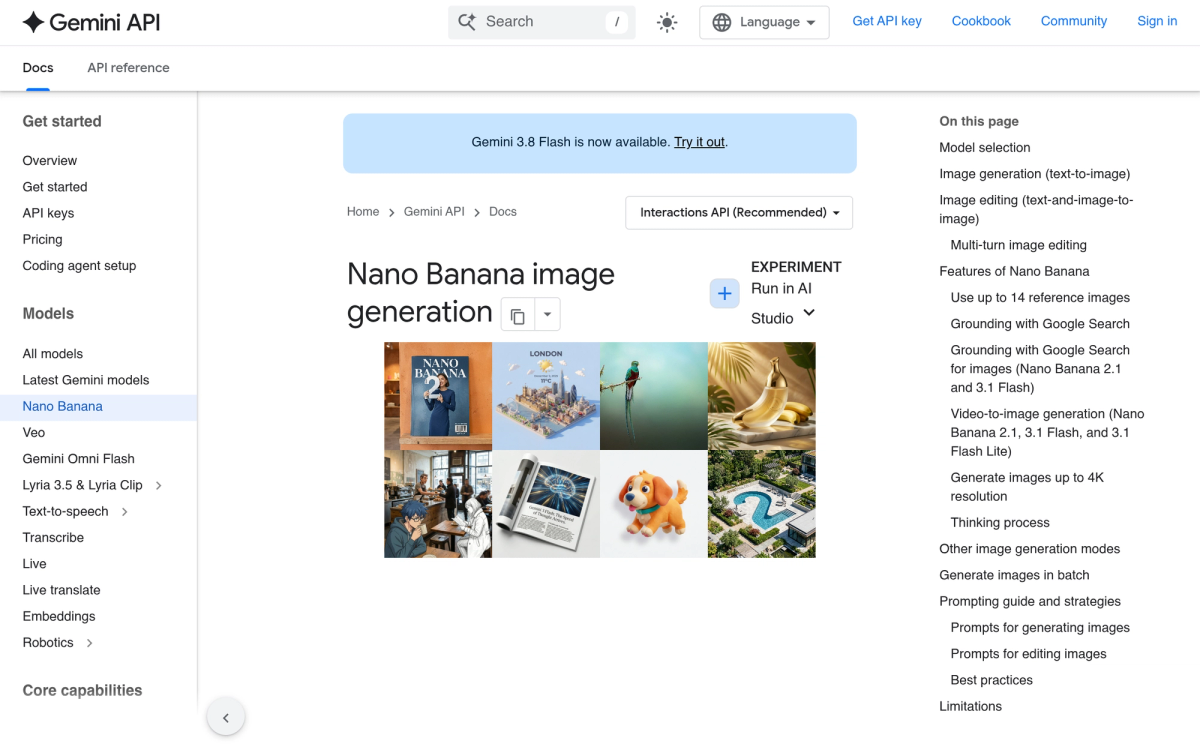Open Transcribe sidebar item
Viewport: 1200px width, 750px height.
53,538
